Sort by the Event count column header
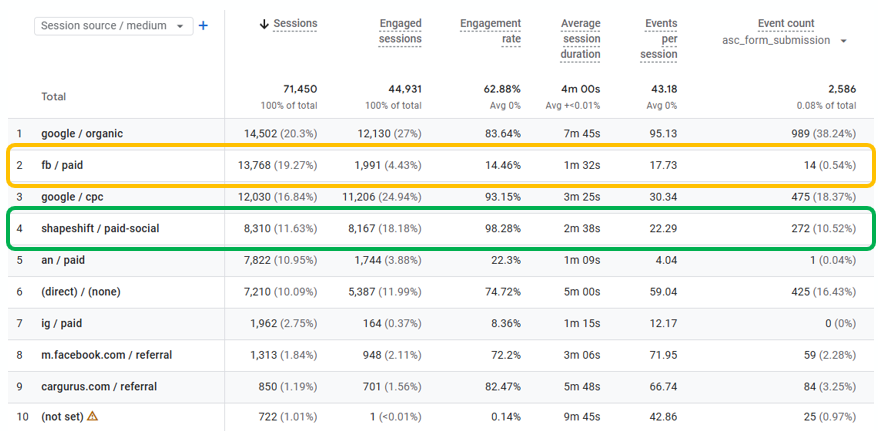Image resolution: width=878 pixels, height=431 pixels. coord(786,24)
